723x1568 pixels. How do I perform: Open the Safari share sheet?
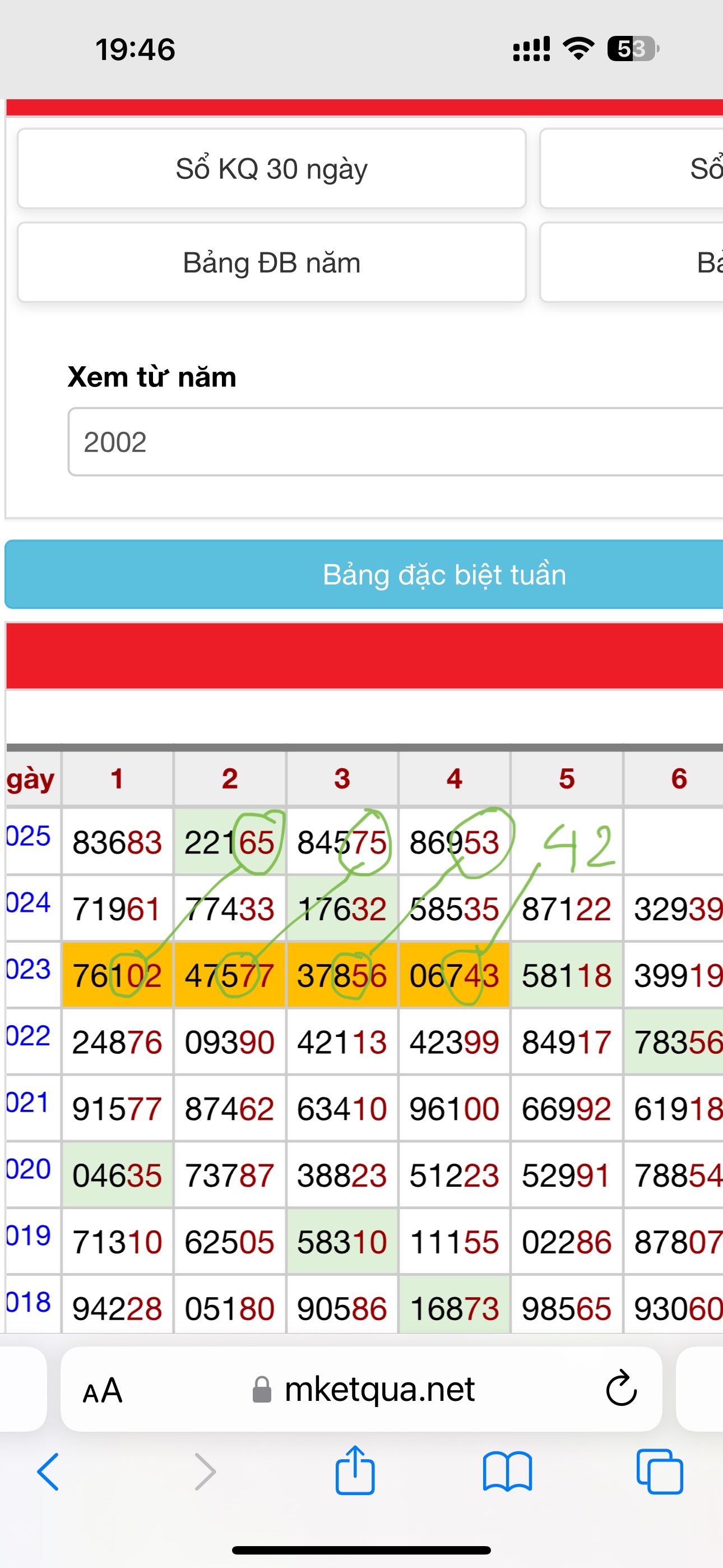click(355, 1470)
